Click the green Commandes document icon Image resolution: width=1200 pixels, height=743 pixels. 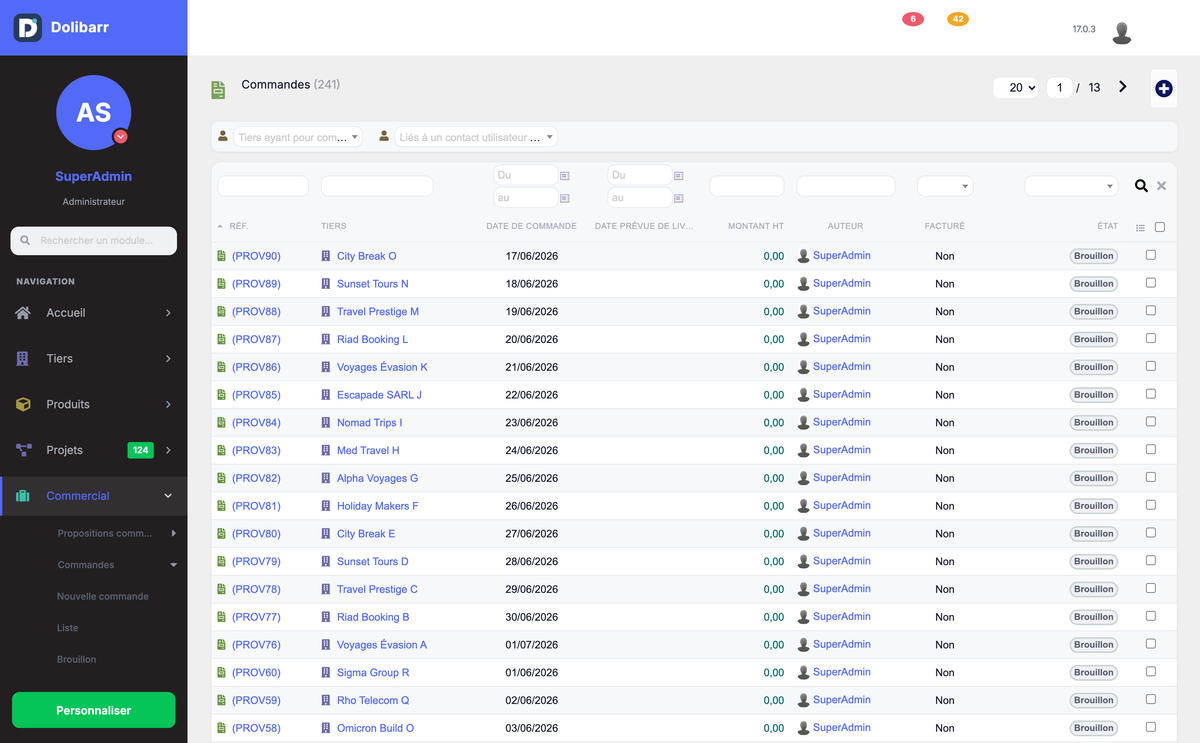tap(218, 90)
